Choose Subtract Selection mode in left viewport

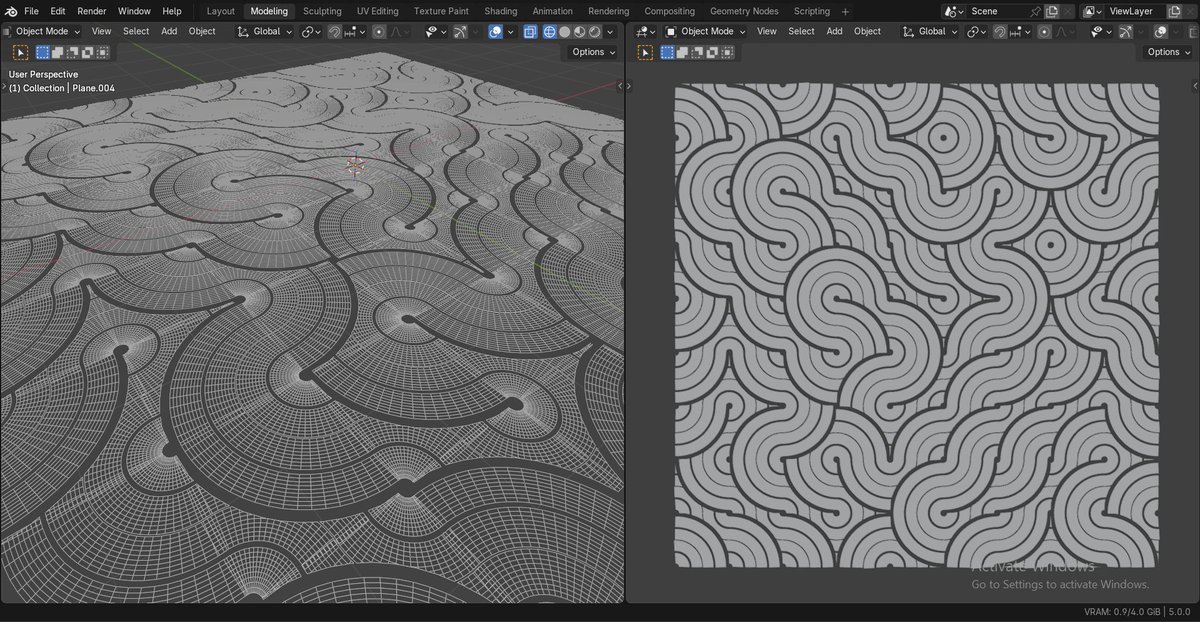point(71,52)
